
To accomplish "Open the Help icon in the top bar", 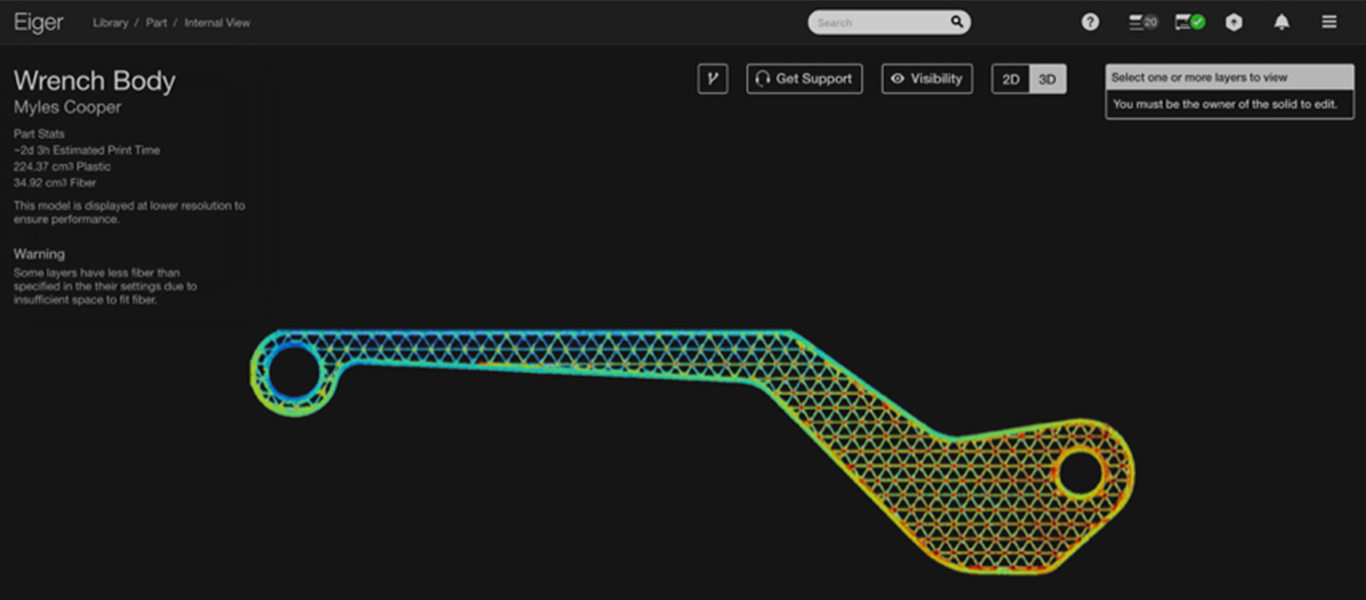I will (1089, 21).
